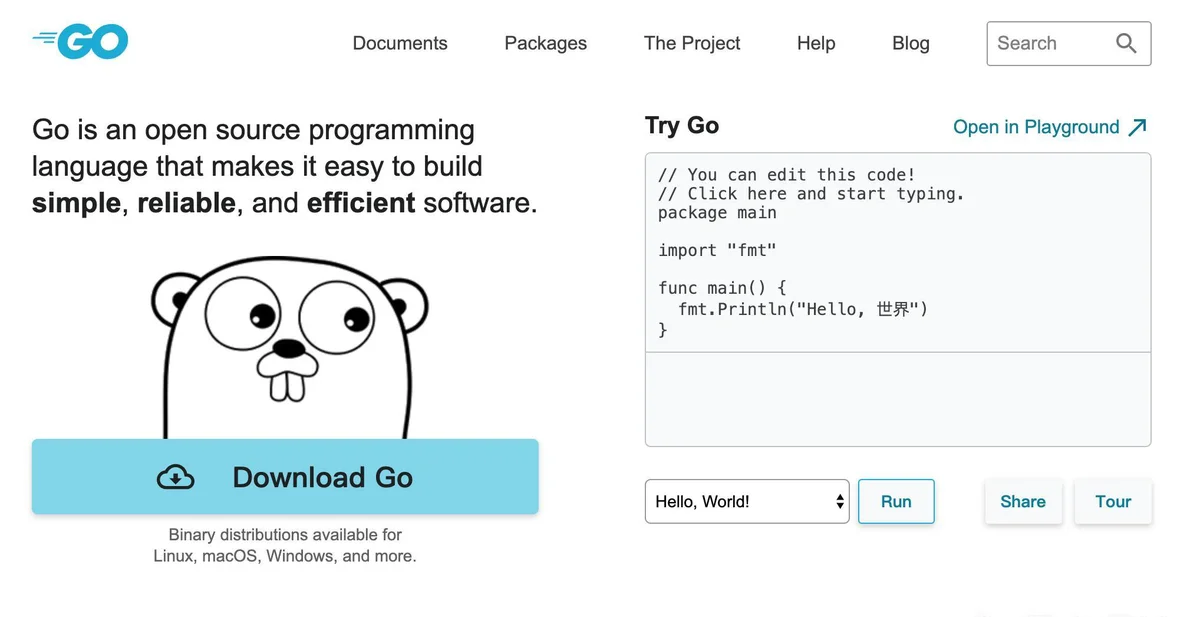Click the cloud download icon
Image resolution: width=1200 pixels, height=617 pixels.
point(176,478)
